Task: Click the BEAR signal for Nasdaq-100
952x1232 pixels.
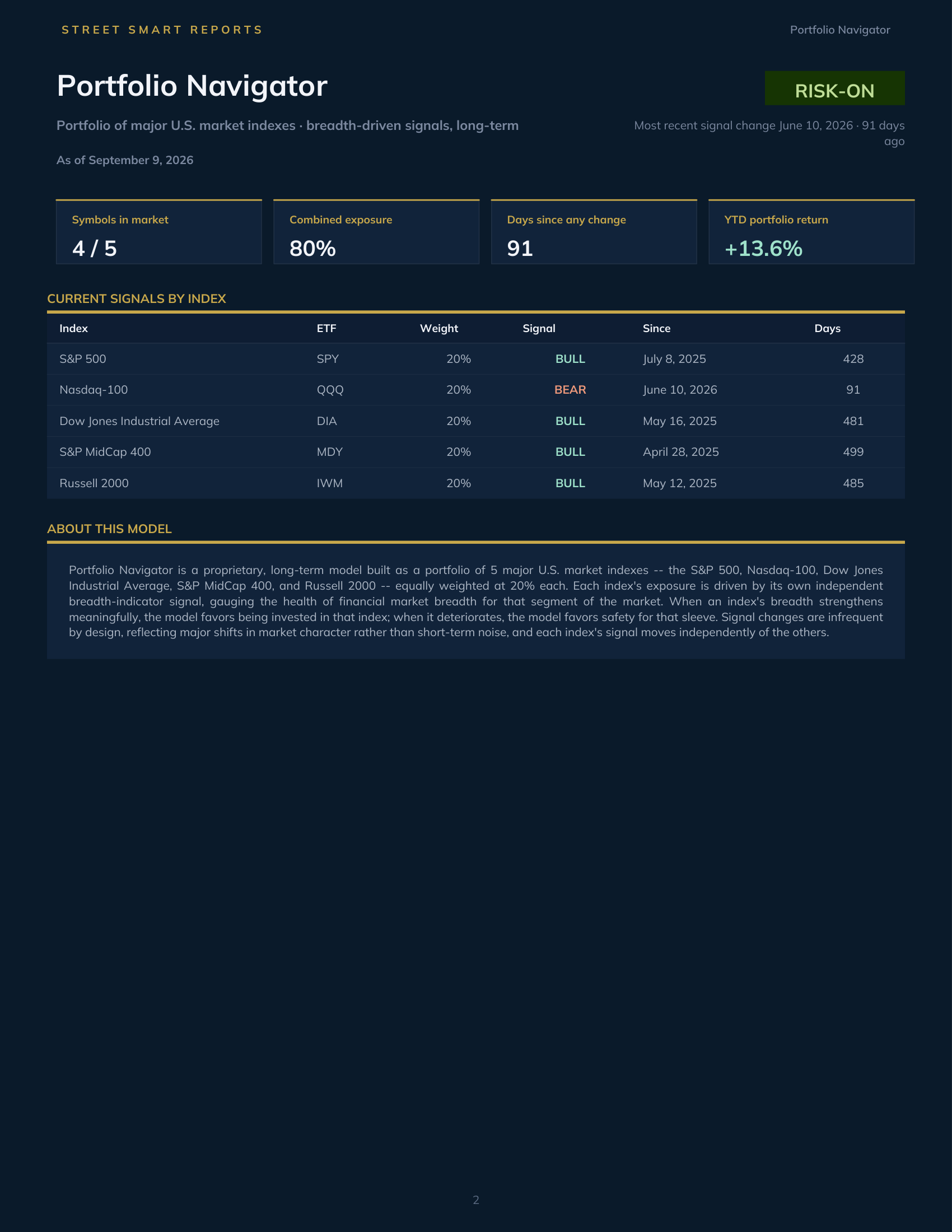Action: pos(570,390)
